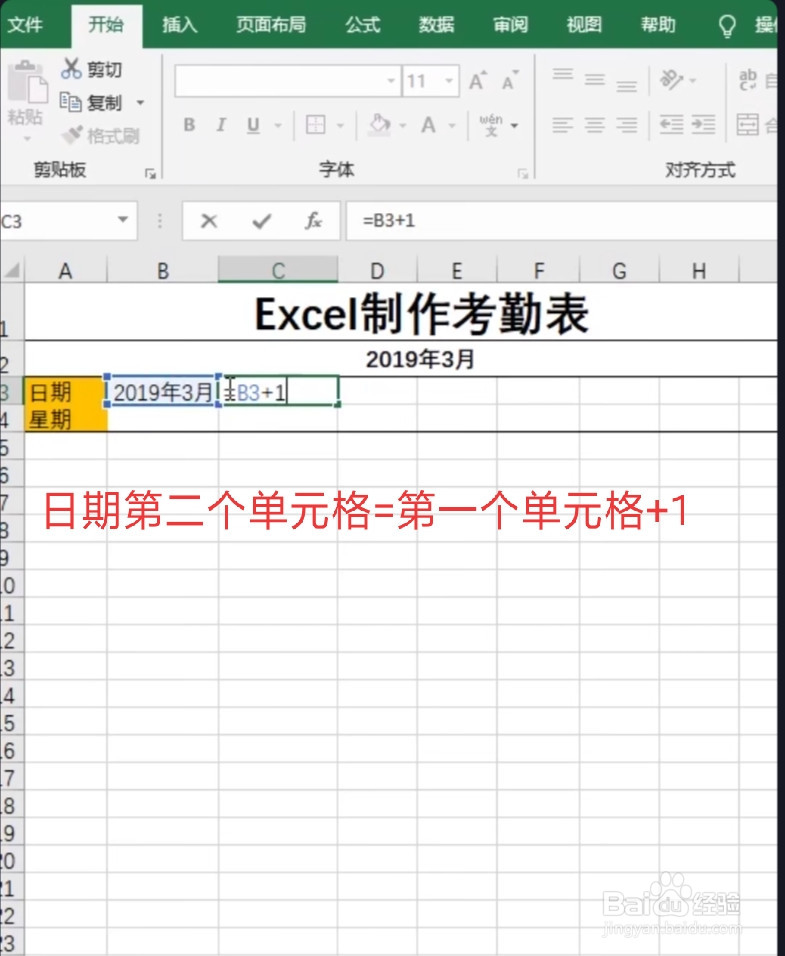The width and height of the screenshot is (785, 956).
Task: Apply cell borders icon
Action: [x=315, y=125]
